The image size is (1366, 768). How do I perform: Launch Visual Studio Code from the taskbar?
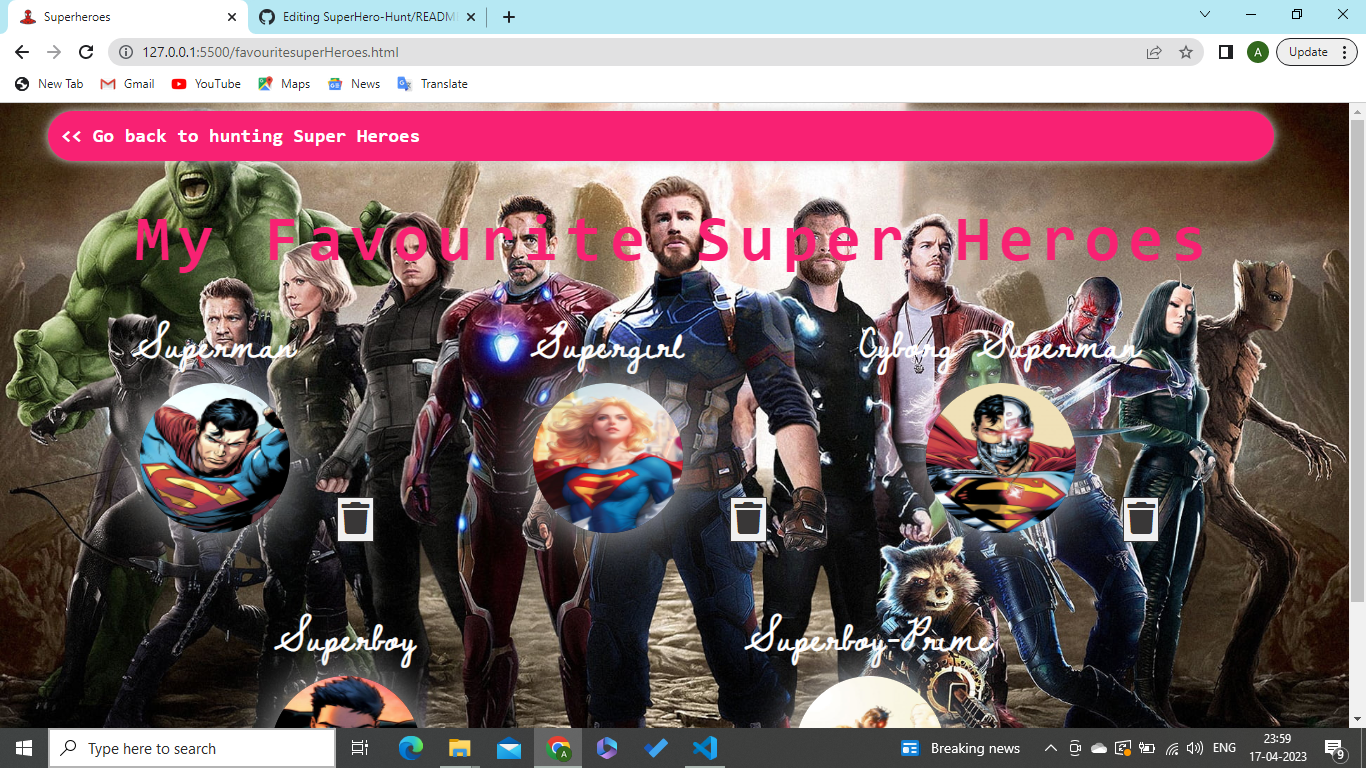705,747
